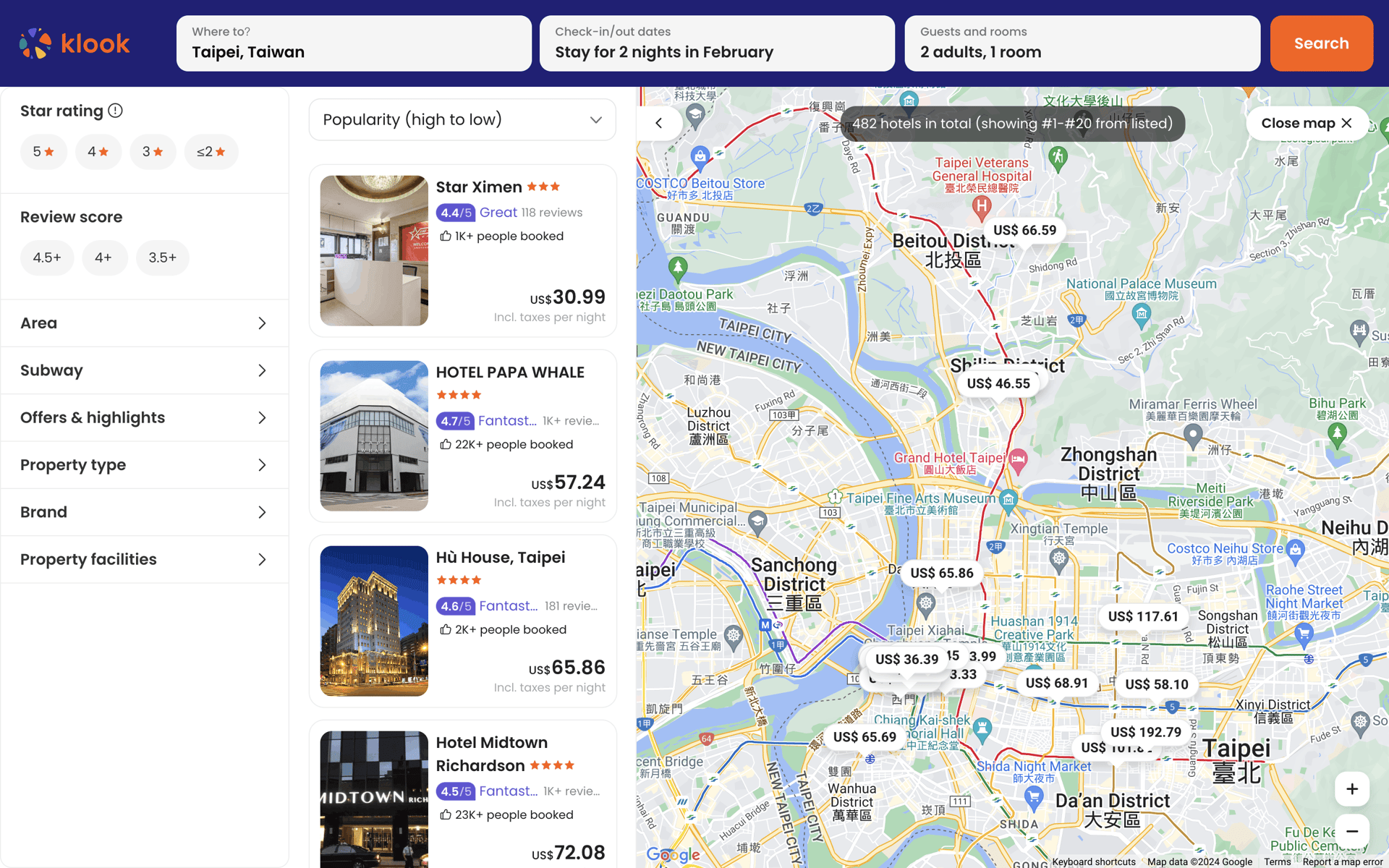Click Xingtian Temple map marker
This screenshot has width=1389, height=868.
(1059, 559)
